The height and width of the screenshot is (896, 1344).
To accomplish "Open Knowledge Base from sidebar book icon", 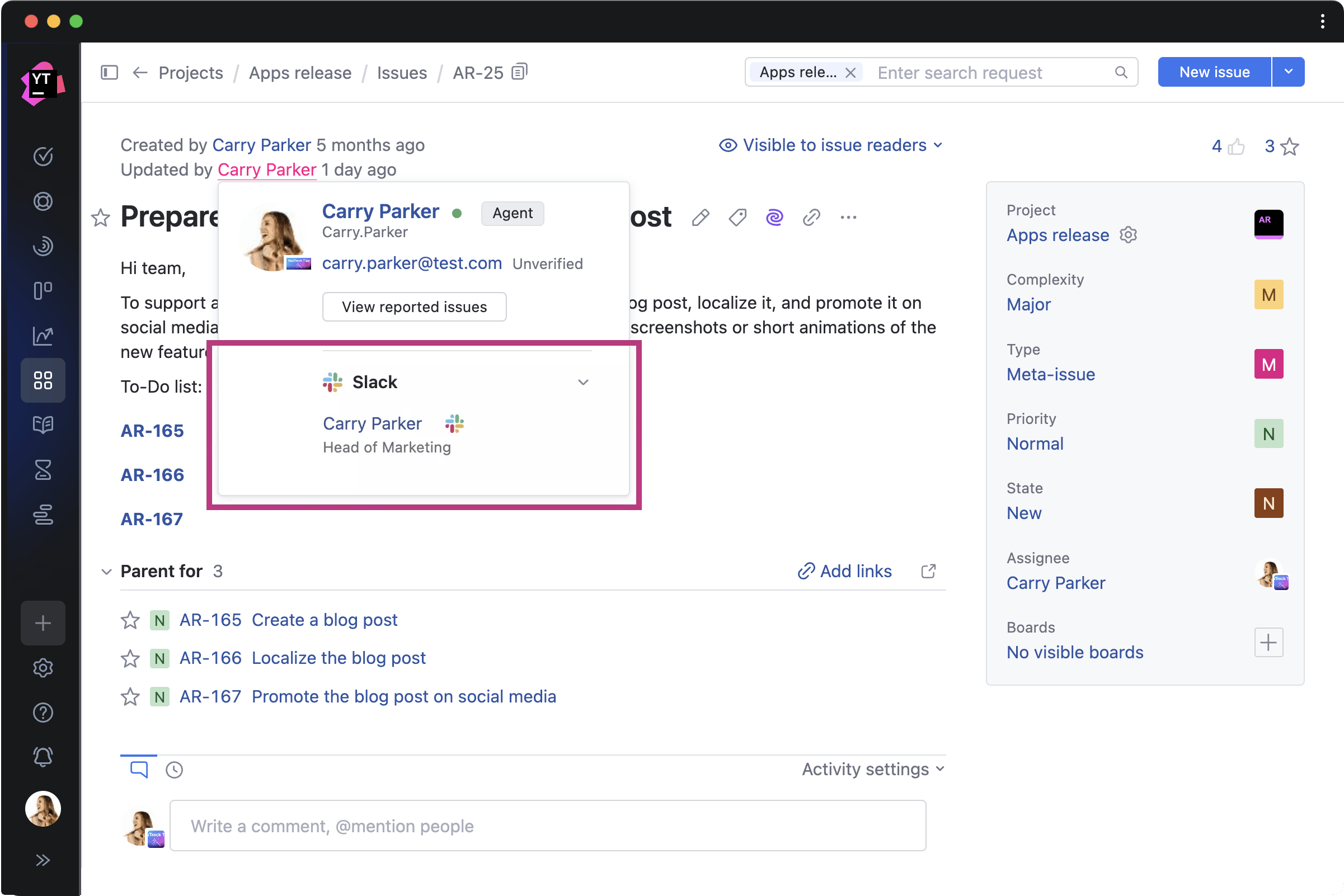I will [x=43, y=425].
